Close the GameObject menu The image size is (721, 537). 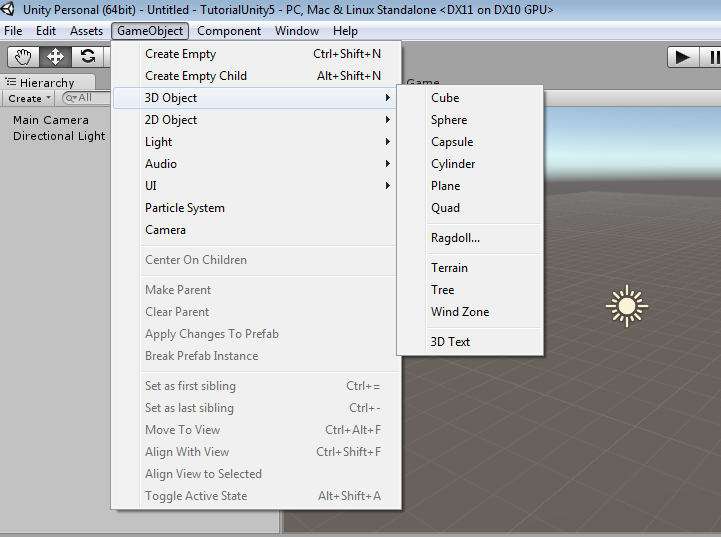(150, 31)
